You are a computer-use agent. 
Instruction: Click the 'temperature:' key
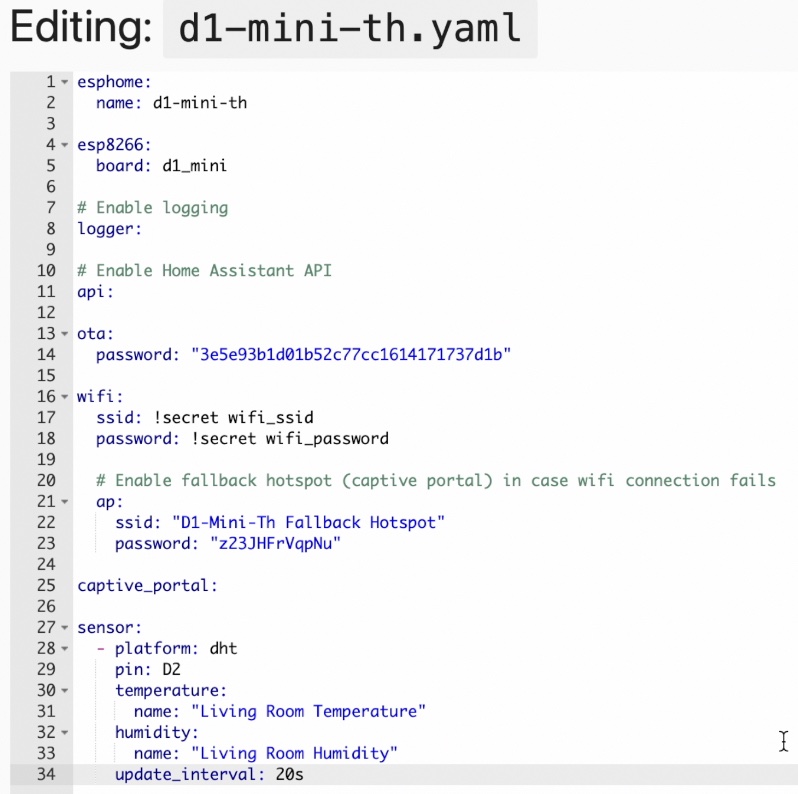coord(171,691)
